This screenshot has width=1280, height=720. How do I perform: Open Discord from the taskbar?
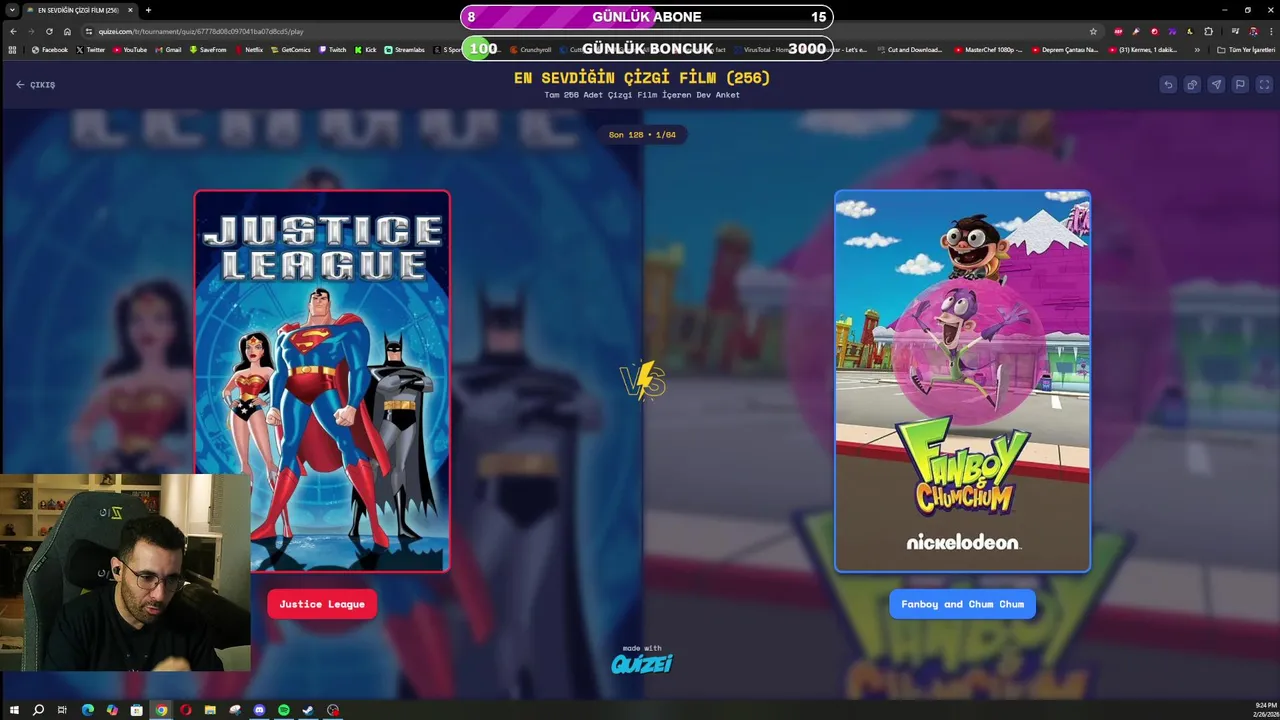click(259, 710)
